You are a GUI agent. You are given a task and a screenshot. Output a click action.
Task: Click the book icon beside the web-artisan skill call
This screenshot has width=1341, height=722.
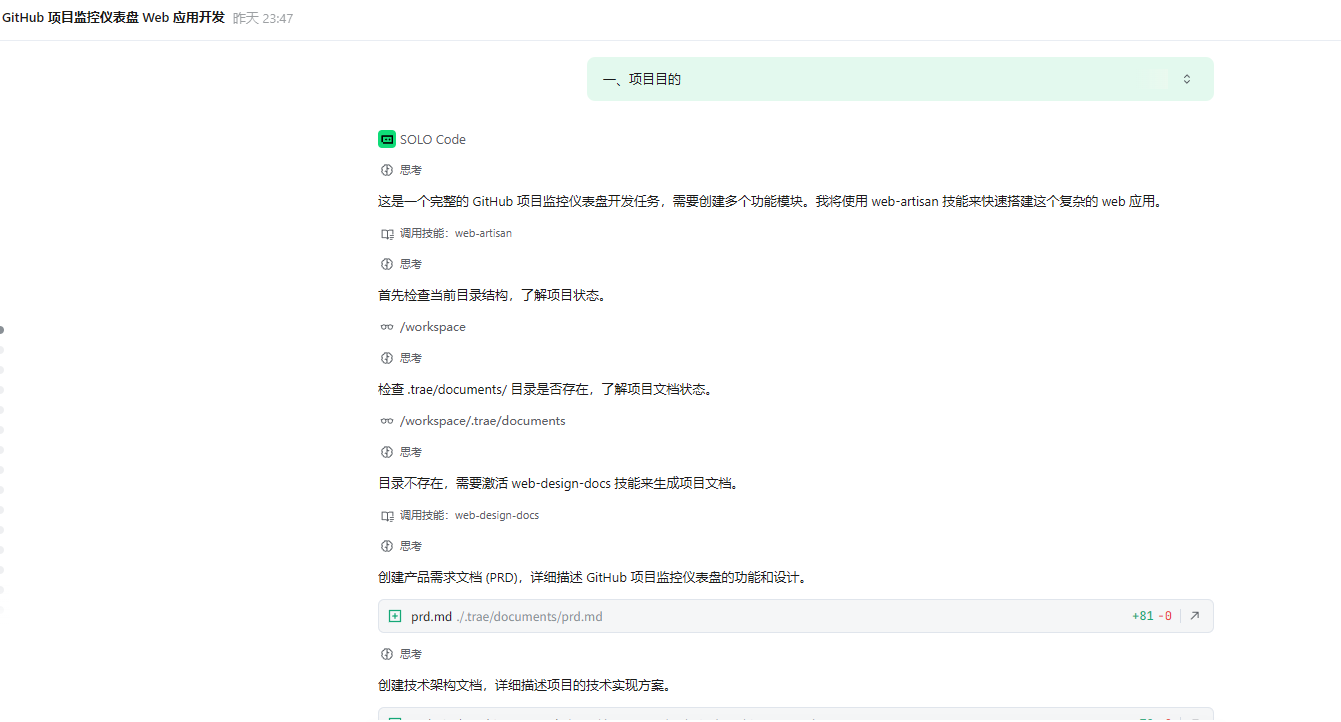[x=387, y=234]
